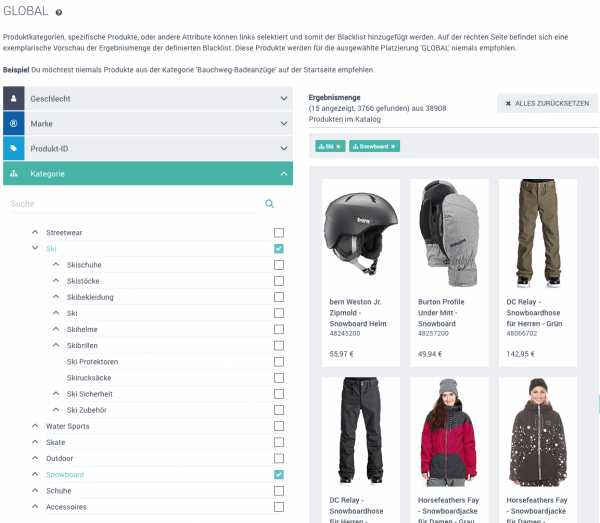Check the Streetwear checkbox
Image resolution: width=600 pixels, height=523 pixels.
point(279,233)
